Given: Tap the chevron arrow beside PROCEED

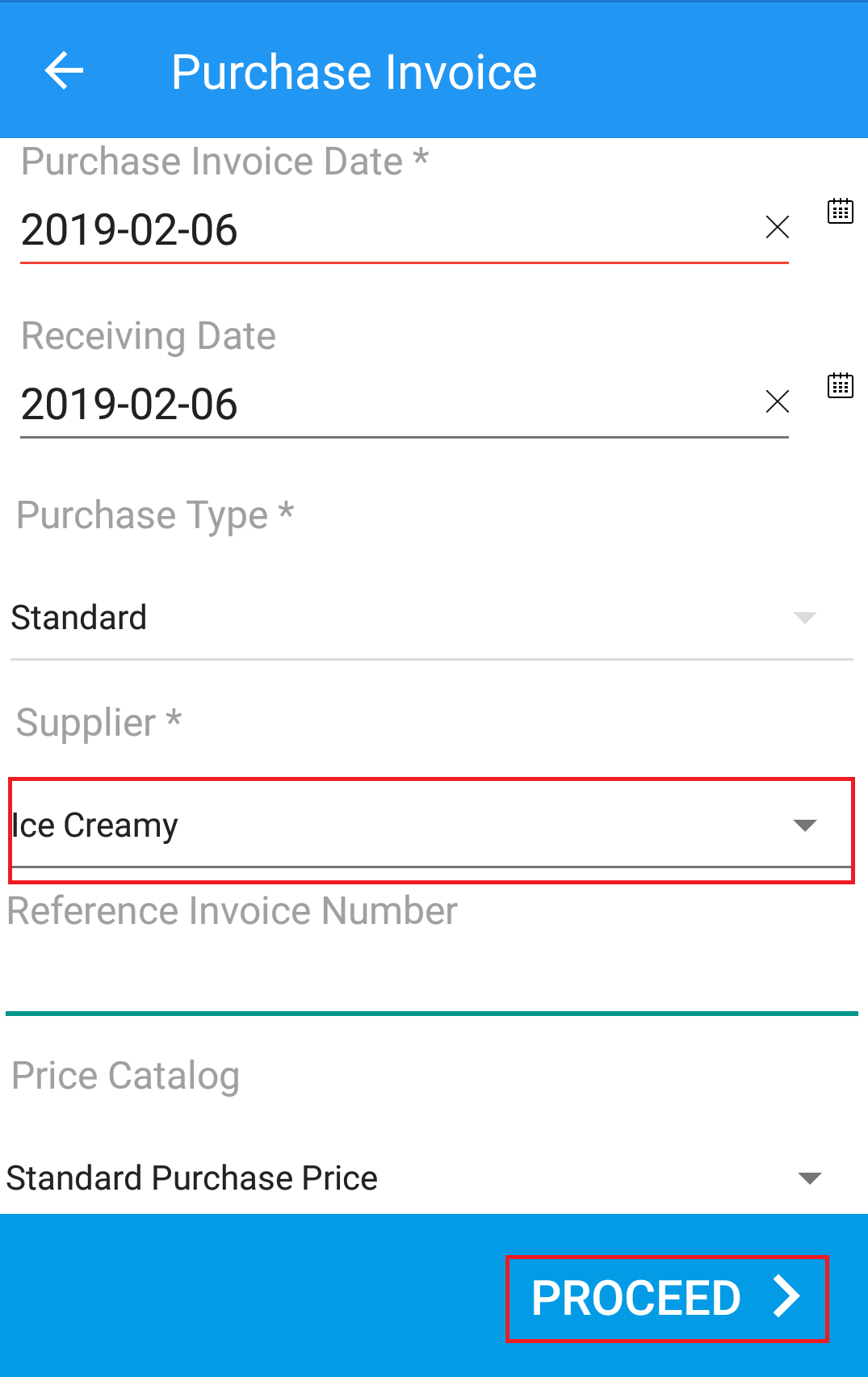Looking at the screenshot, I should click(x=786, y=1297).
